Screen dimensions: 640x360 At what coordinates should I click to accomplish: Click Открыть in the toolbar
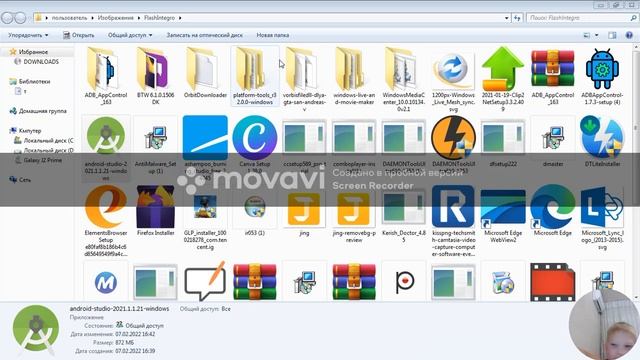click(x=78, y=35)
